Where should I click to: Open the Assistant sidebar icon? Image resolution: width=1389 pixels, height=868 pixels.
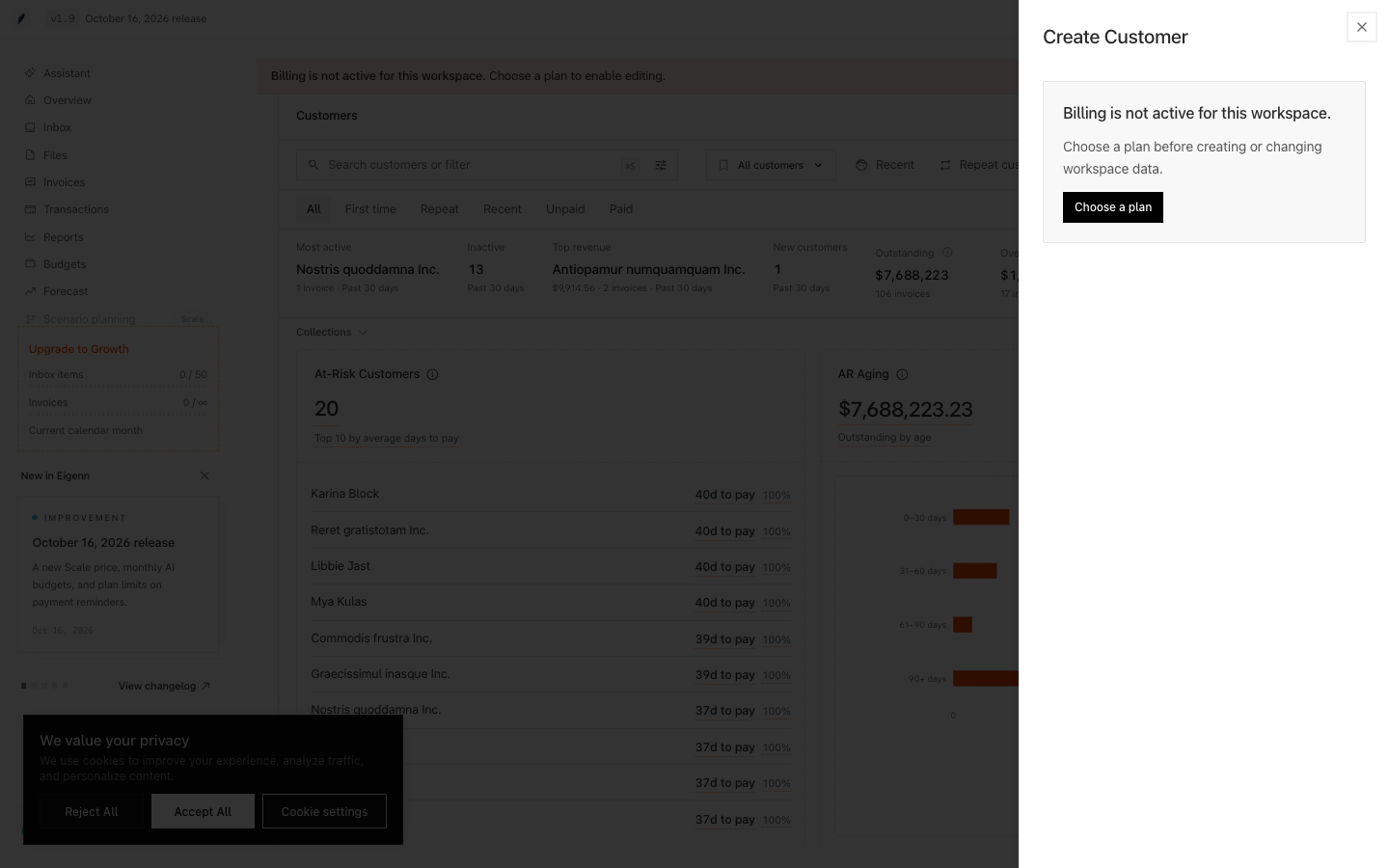pos(30,73)
